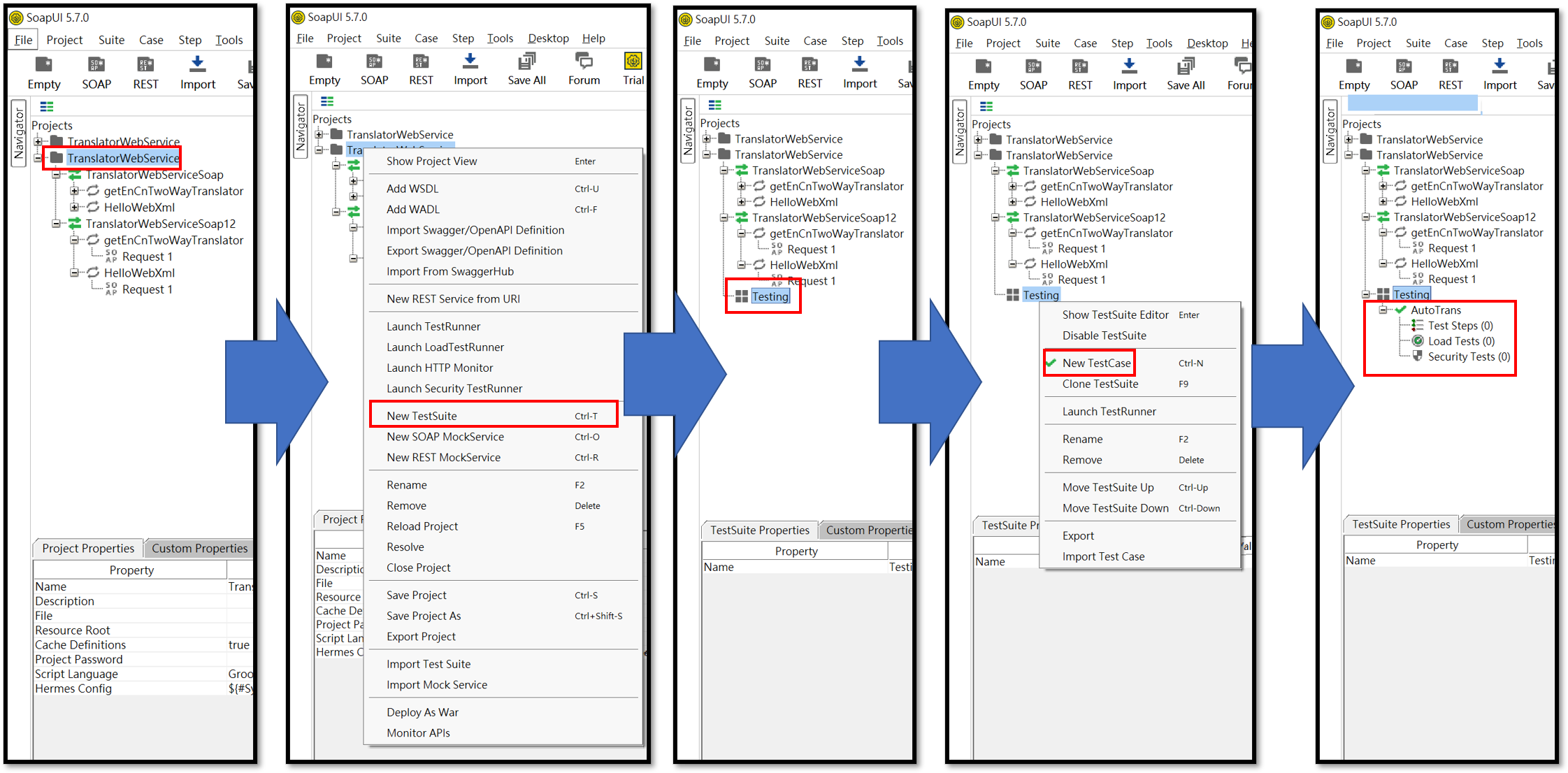Click the yellow Trial toolbar icon
Image resolution: width=1568 pixels, height=773 pixels.
(633, 62)
